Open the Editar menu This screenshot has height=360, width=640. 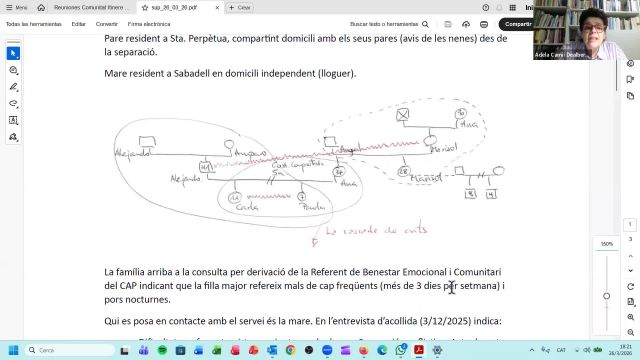pos(78,24)
